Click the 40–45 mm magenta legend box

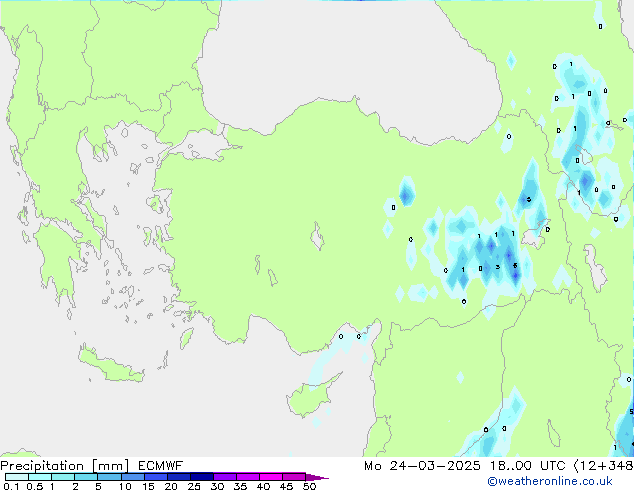271,477
